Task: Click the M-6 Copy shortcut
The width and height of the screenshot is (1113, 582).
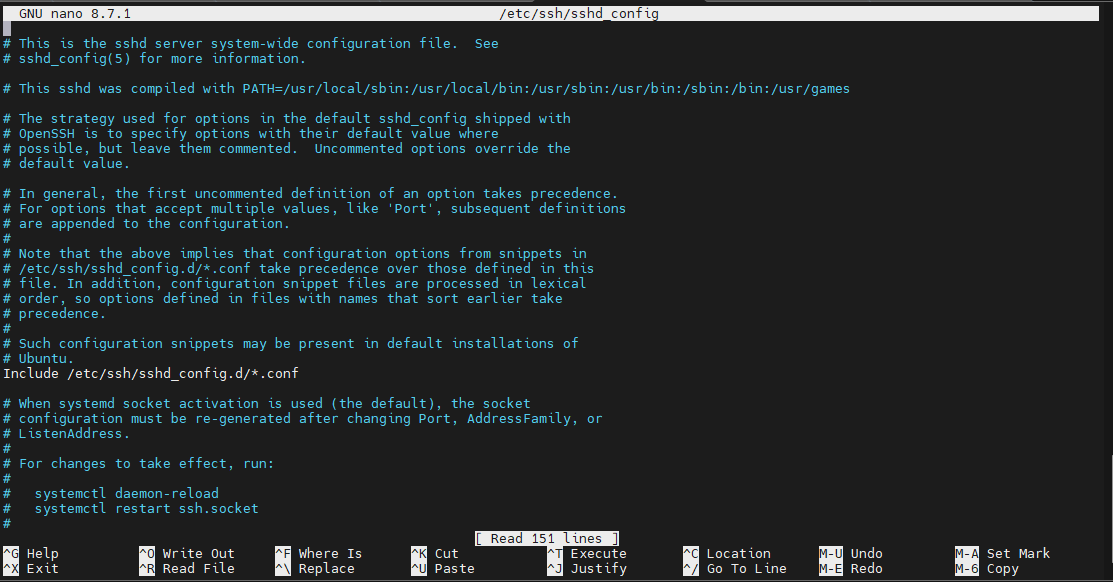Action: tap(987, 569)
